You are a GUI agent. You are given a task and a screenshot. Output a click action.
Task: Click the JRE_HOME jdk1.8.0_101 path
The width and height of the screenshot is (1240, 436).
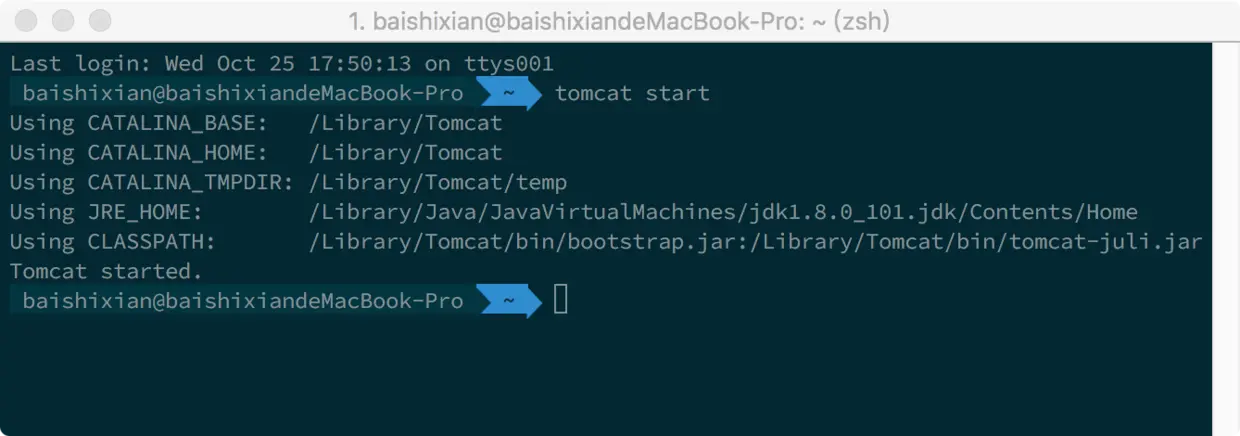click(723, 212)
